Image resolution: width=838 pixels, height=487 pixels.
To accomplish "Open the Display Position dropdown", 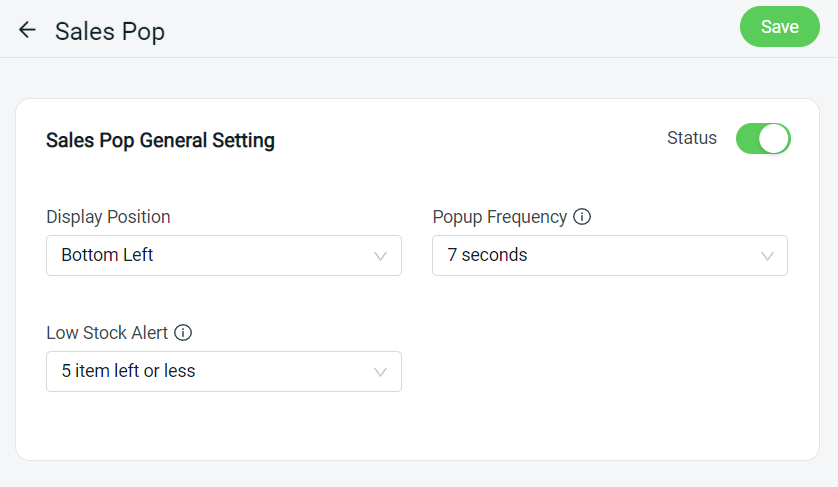I will click(x=224, y=256).
